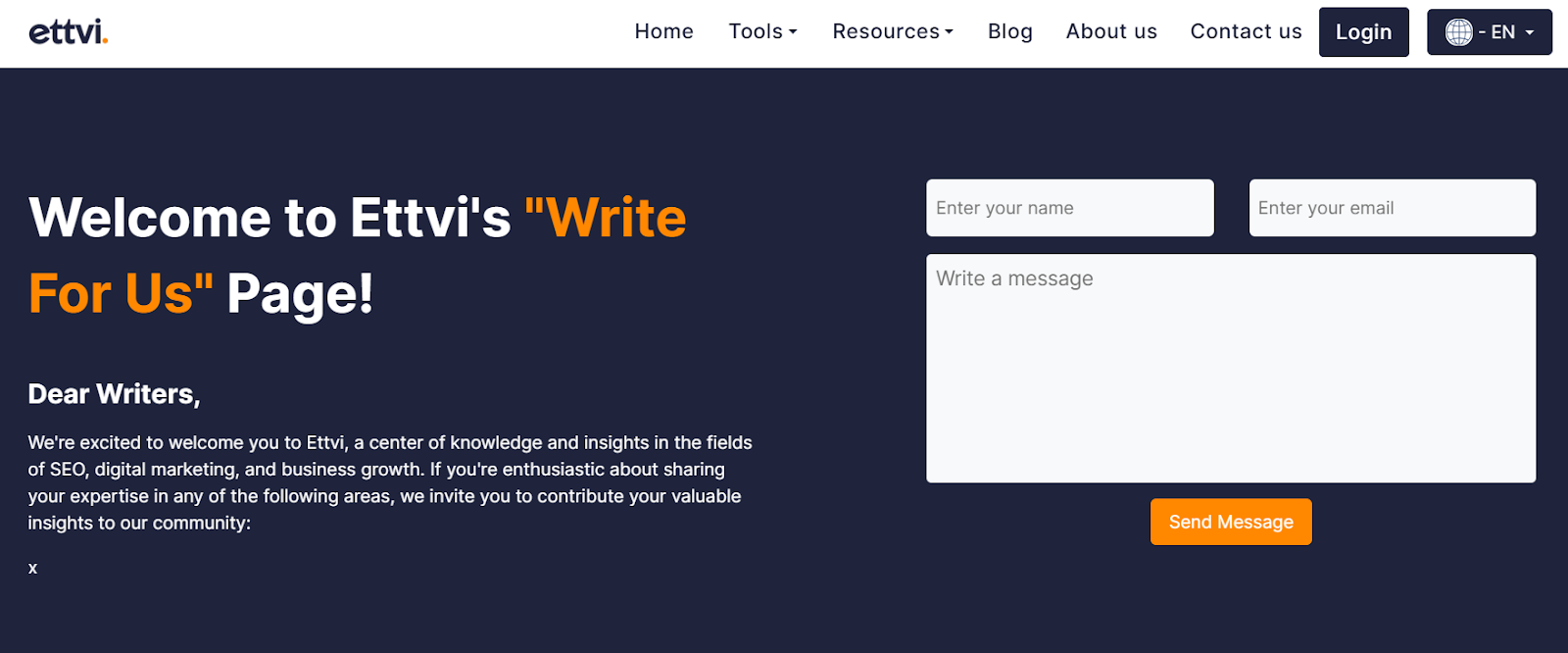
Task: Click the globe language icon
Action: 1458,32
